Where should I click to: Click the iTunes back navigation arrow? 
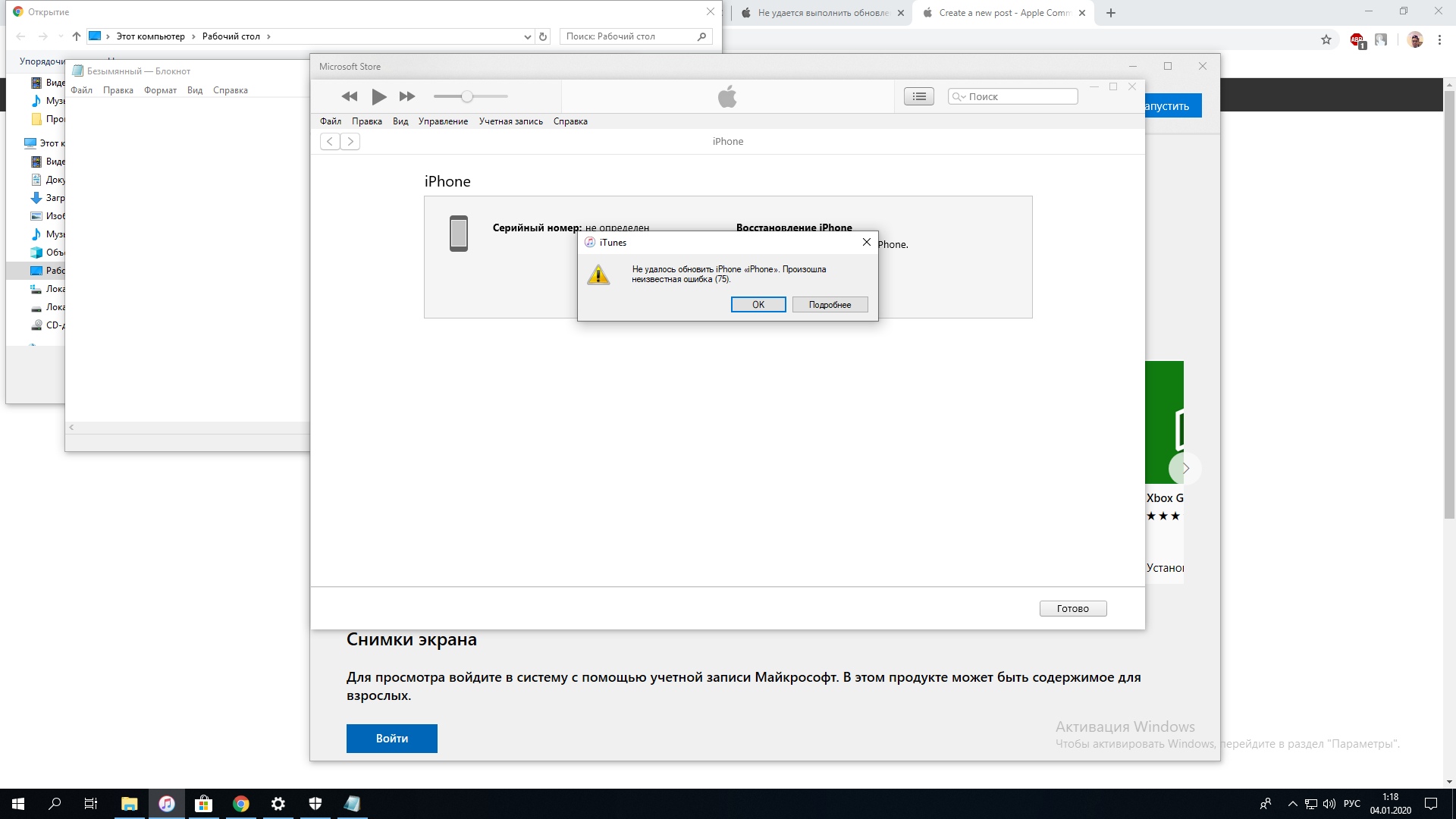[x=330, y=141]
